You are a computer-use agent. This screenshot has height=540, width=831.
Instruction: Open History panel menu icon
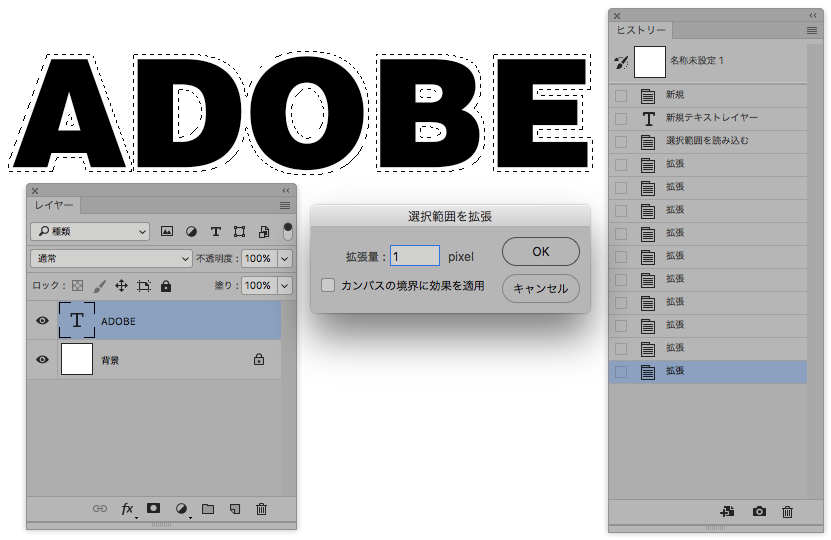(811, 31)
